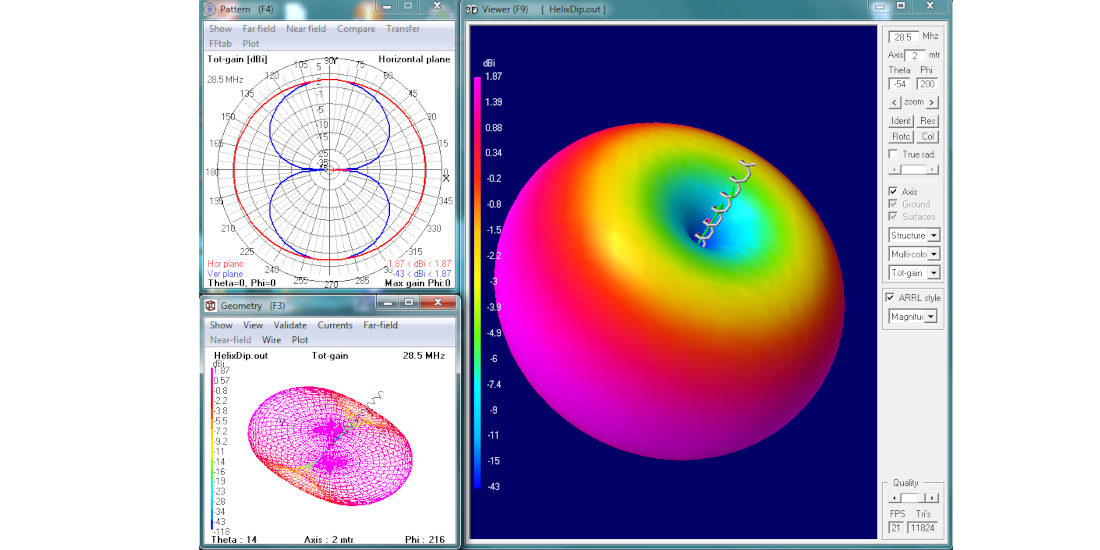Click the Pattern window title bar icon
Screen dimensions: 1100x550
[x=210, y=8]
